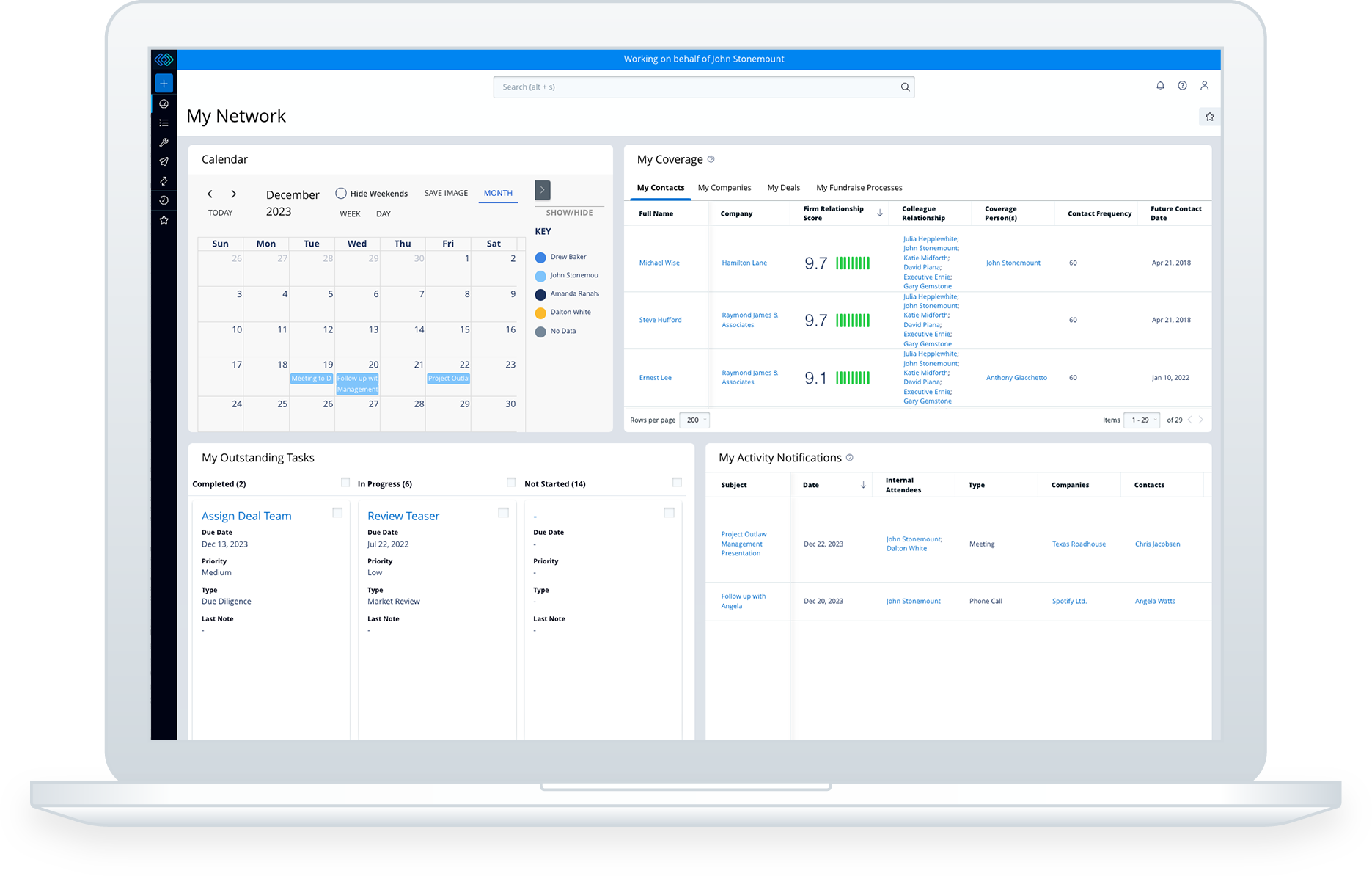Open the Michael Wise contact link
This screenshot has height=876, width=1372.
coord(659,263)
